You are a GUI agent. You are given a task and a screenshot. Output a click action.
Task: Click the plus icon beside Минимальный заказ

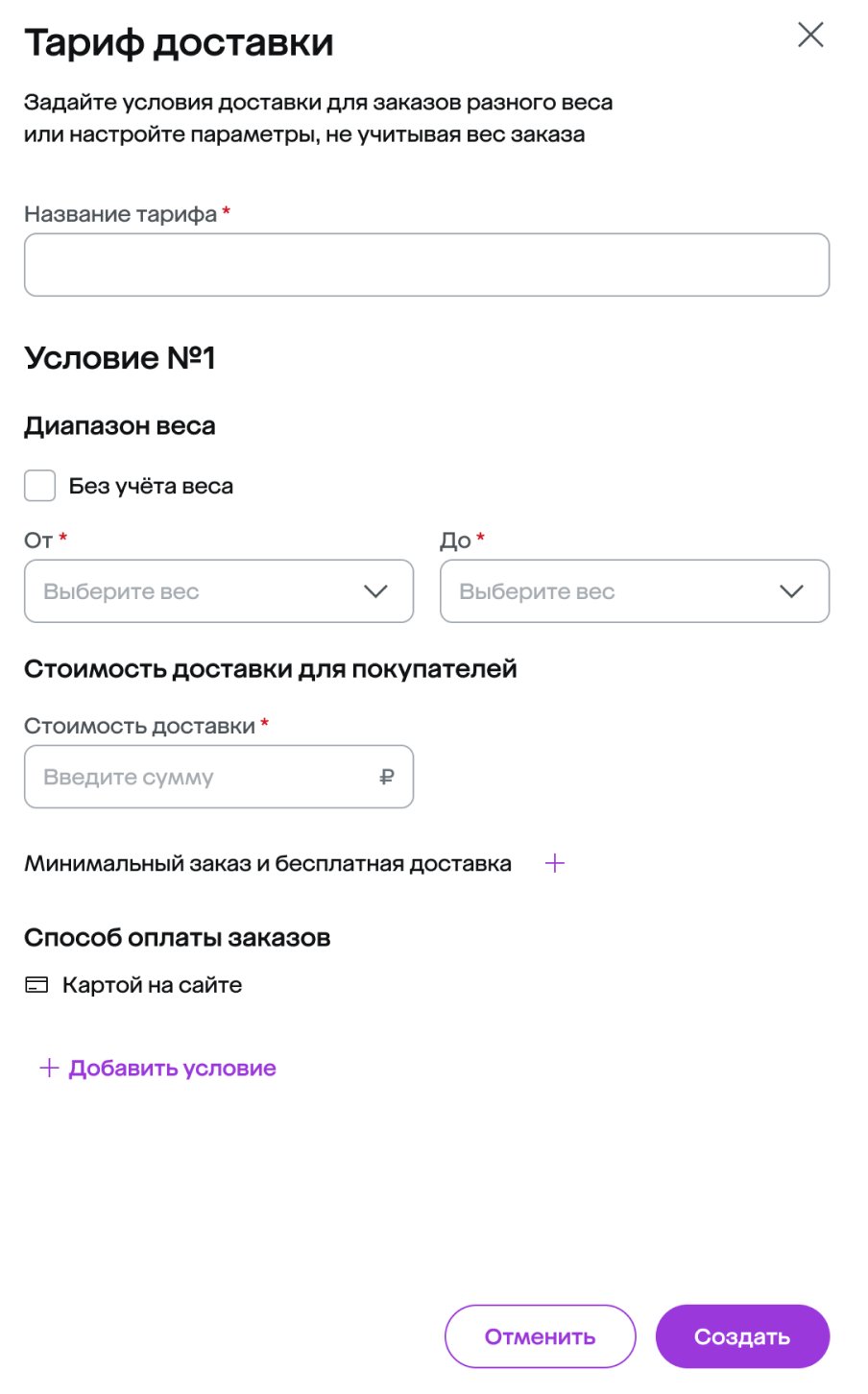point(555,864)
